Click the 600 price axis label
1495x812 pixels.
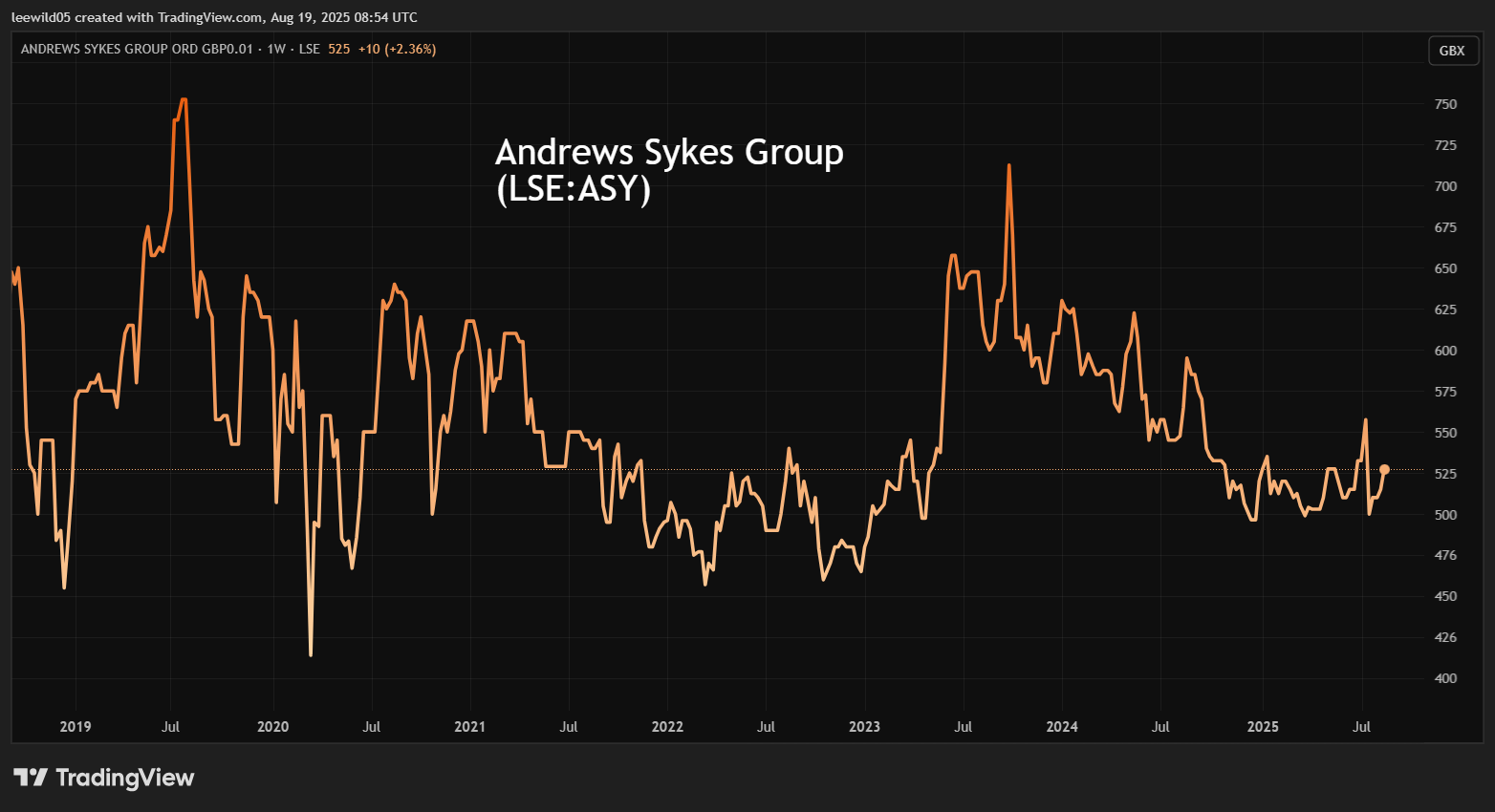pos(1445,351)
